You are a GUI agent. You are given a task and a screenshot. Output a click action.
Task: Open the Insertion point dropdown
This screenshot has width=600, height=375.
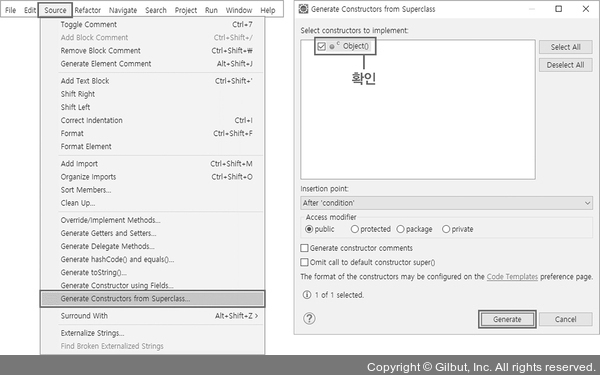click(x=447, y=203)
